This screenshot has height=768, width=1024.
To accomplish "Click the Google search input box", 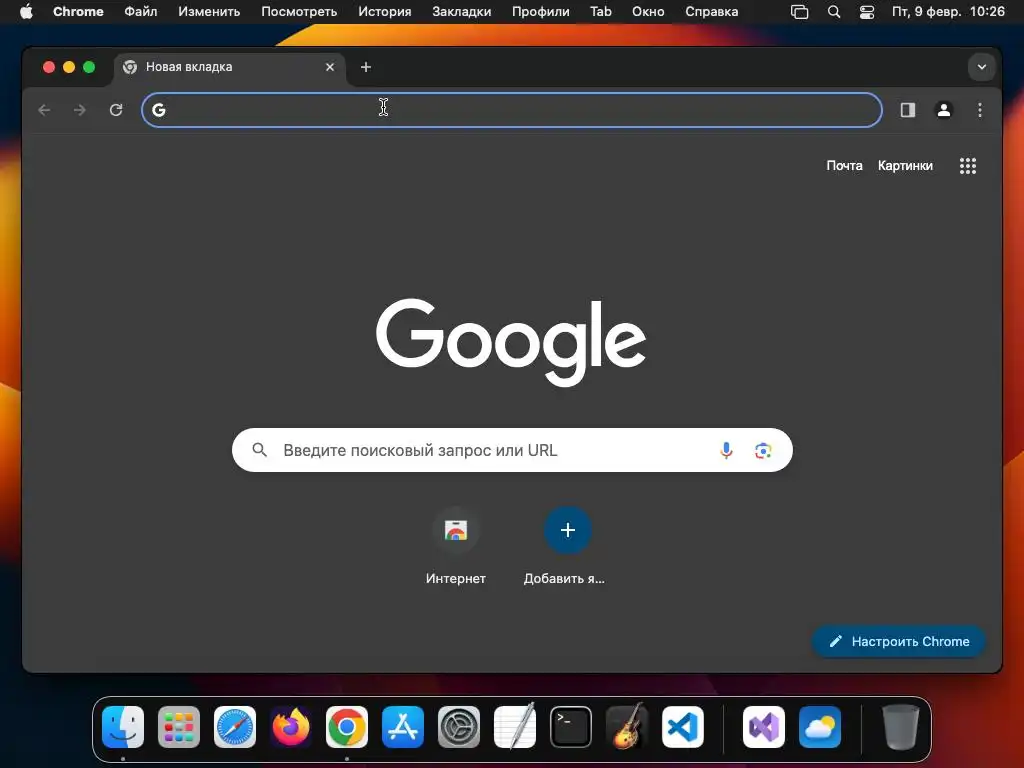I will pyautogui.click(x=512, y=450).
